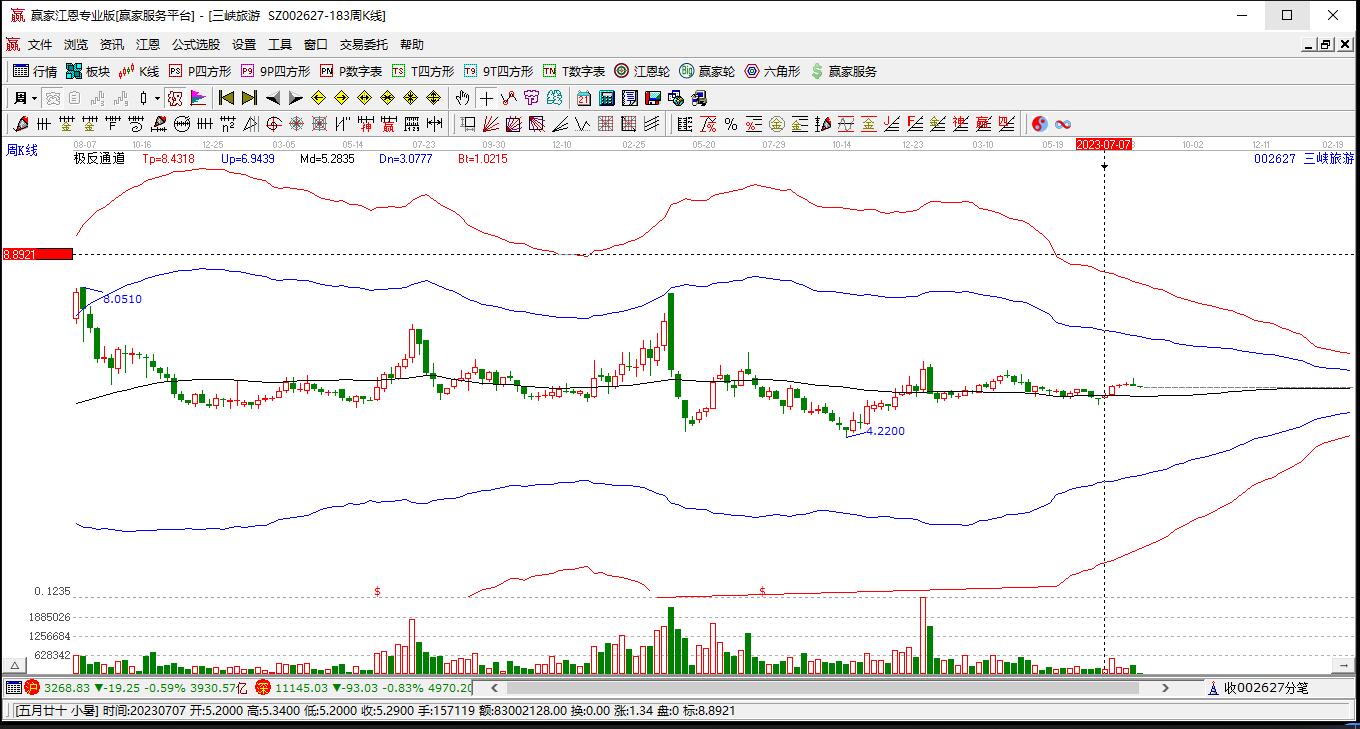This screenshot has width=1360, height=729.
Task: Open the 赢家轮 wheel tool
Action: coord(707,71)
